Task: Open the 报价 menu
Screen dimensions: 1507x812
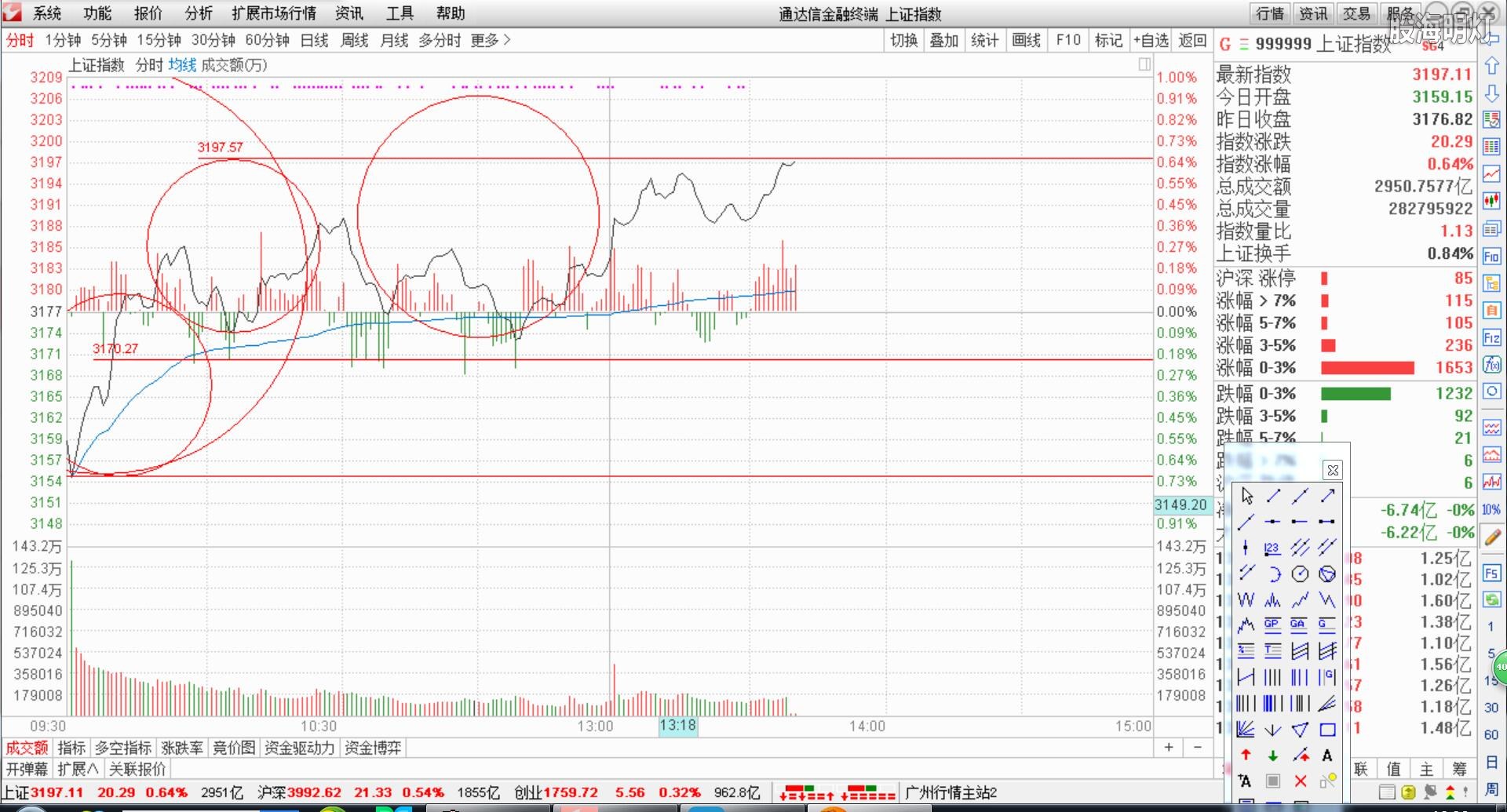Action: (x=148, y=13)
